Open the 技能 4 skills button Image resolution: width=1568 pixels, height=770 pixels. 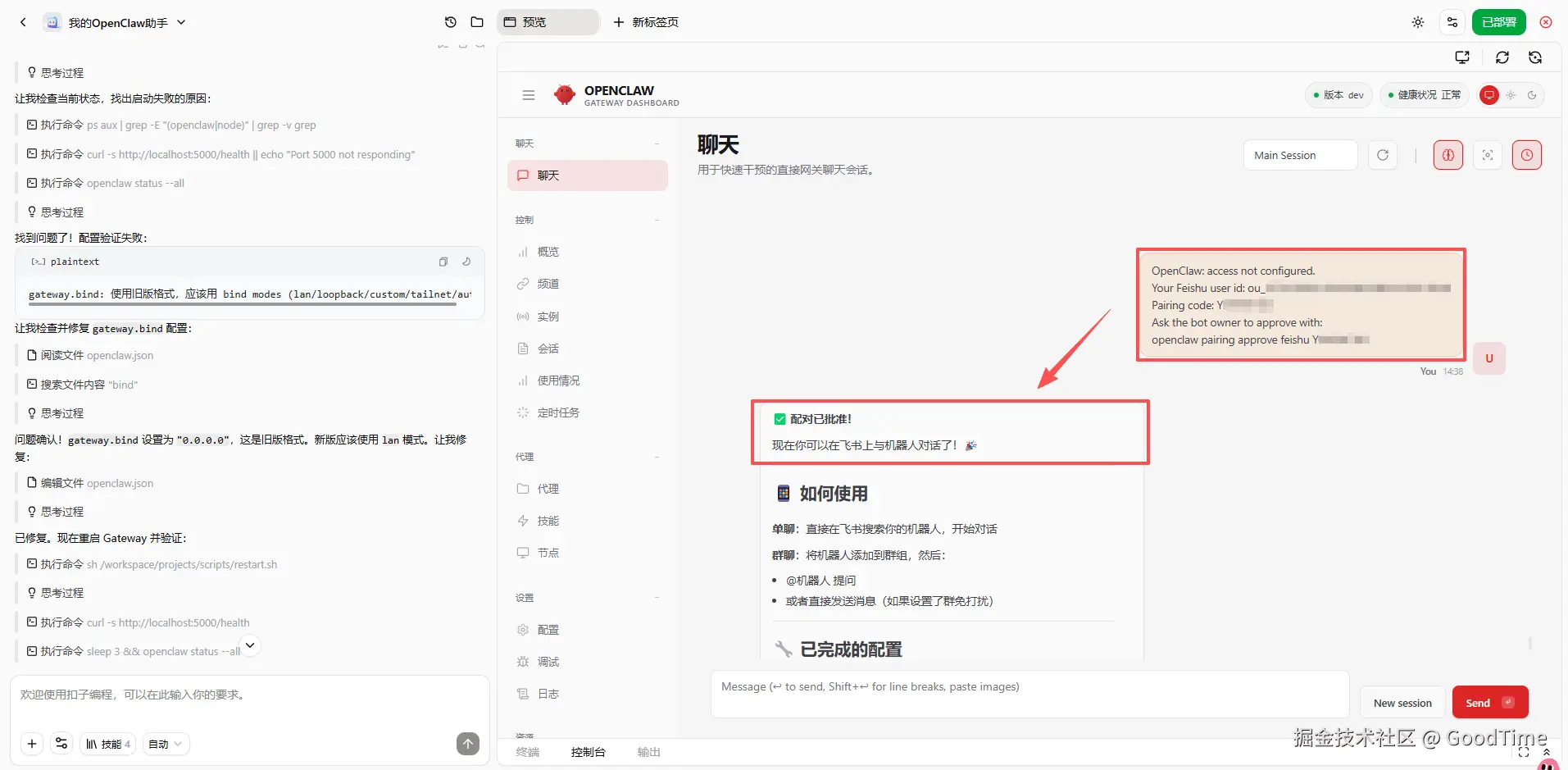pos(108,744)
